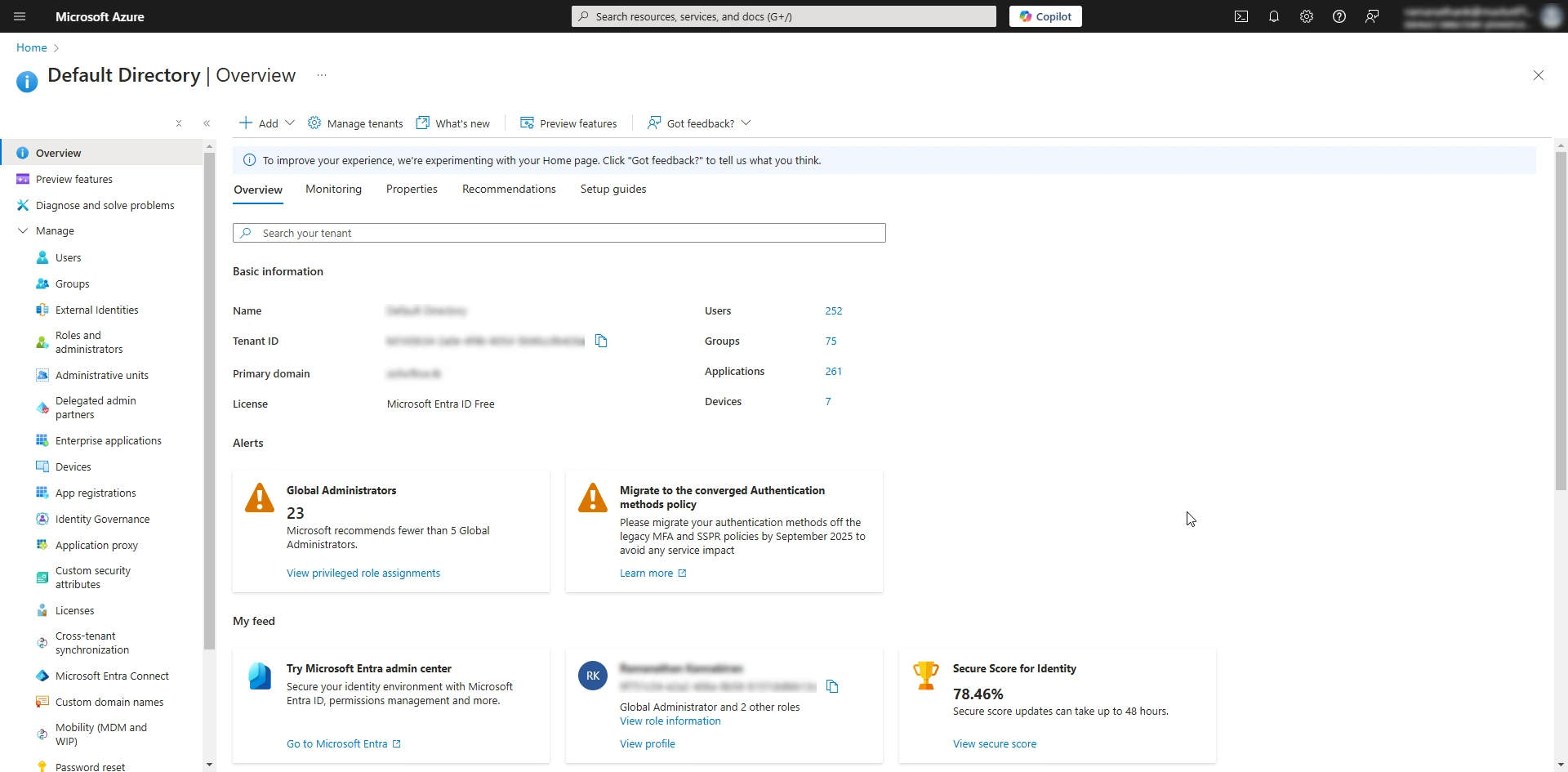Open Enterprise applications in sidebar

(108, 440)
